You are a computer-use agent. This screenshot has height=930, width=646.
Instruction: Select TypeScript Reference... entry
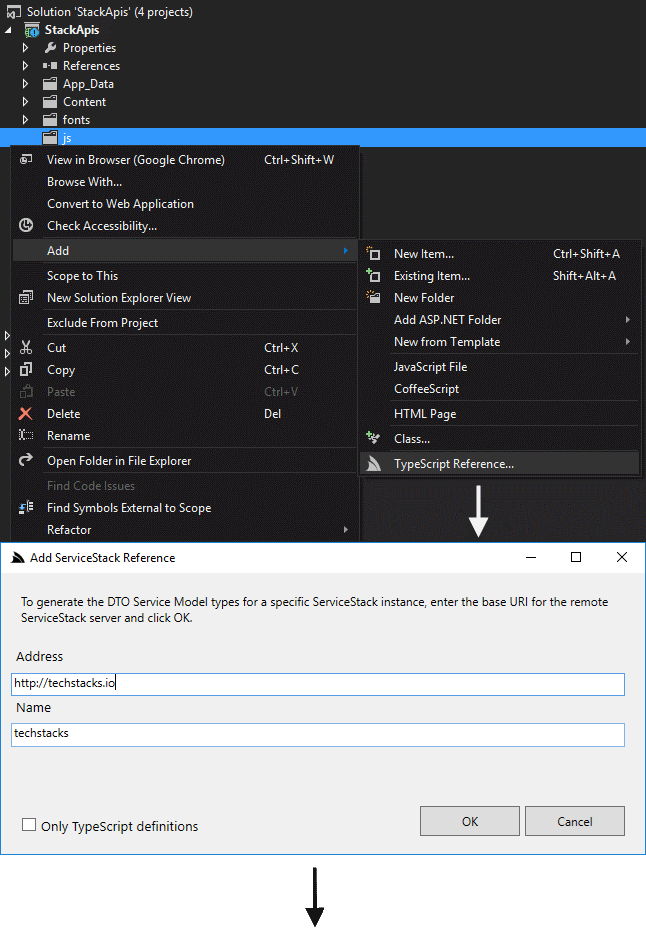(x=500, y=463)
